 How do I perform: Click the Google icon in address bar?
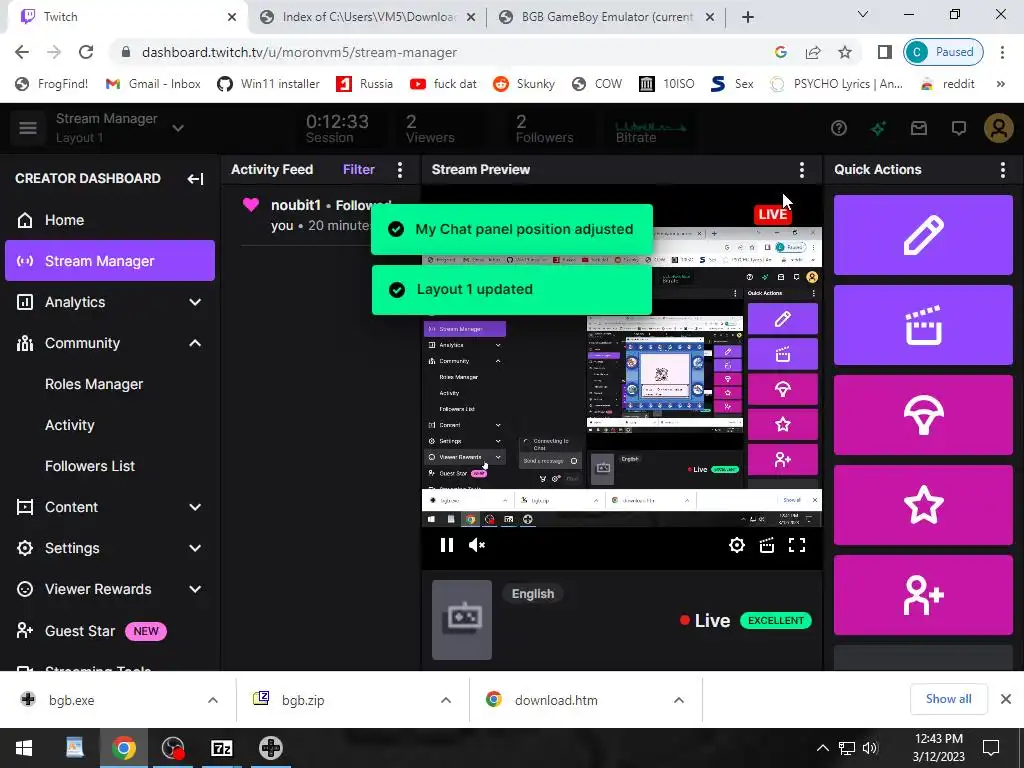(780, 52)
